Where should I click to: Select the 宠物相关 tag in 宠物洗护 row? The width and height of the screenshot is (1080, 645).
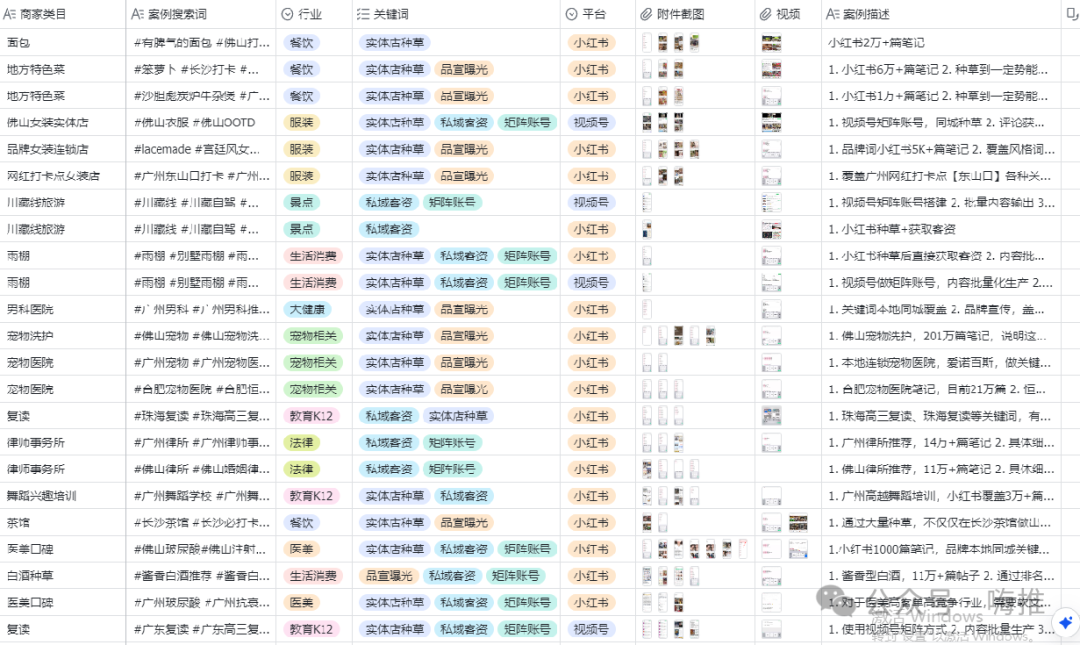(x=313, y=336)
